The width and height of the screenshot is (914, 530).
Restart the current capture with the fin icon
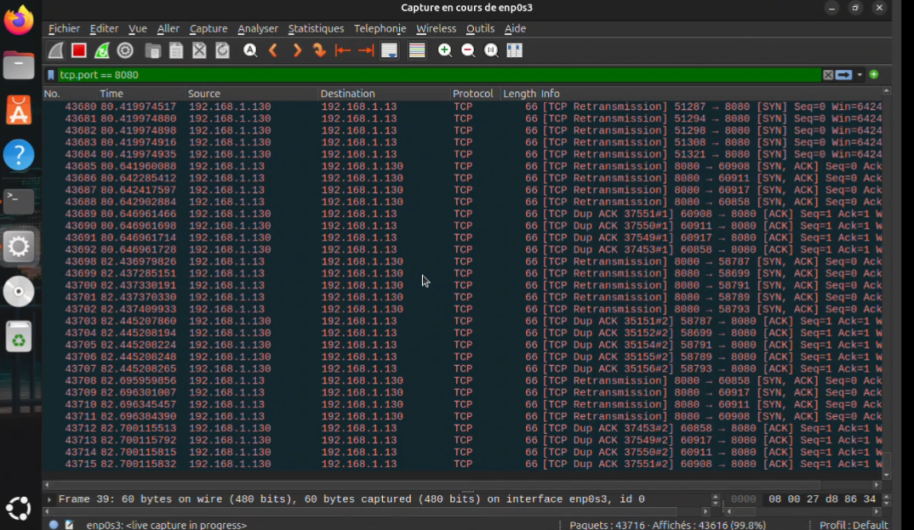102,50
